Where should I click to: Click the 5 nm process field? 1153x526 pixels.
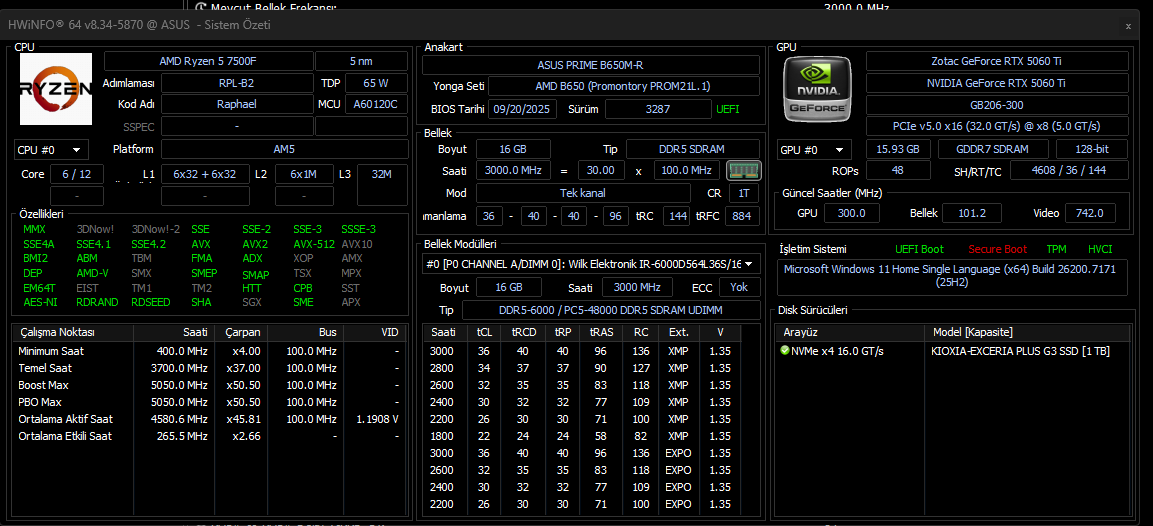click(x=361, y=61)
